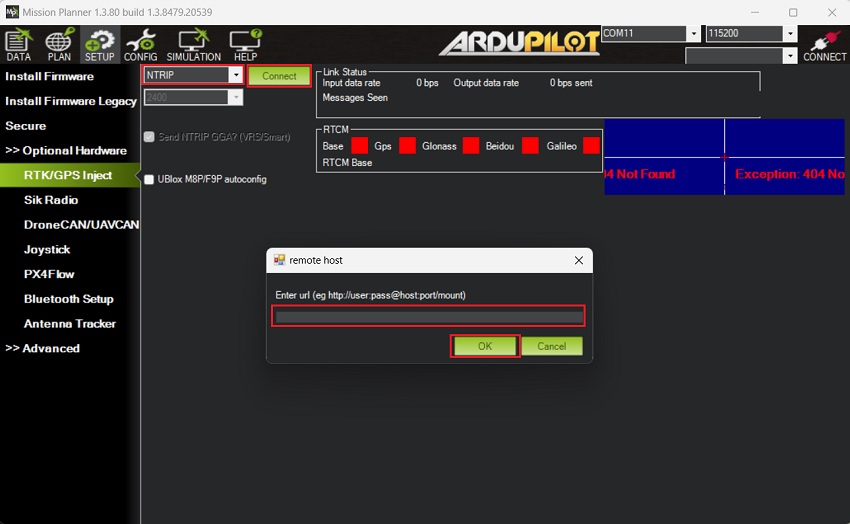Click Cancel in remote host dialog

pyautogui.click(x=551, y=346)
